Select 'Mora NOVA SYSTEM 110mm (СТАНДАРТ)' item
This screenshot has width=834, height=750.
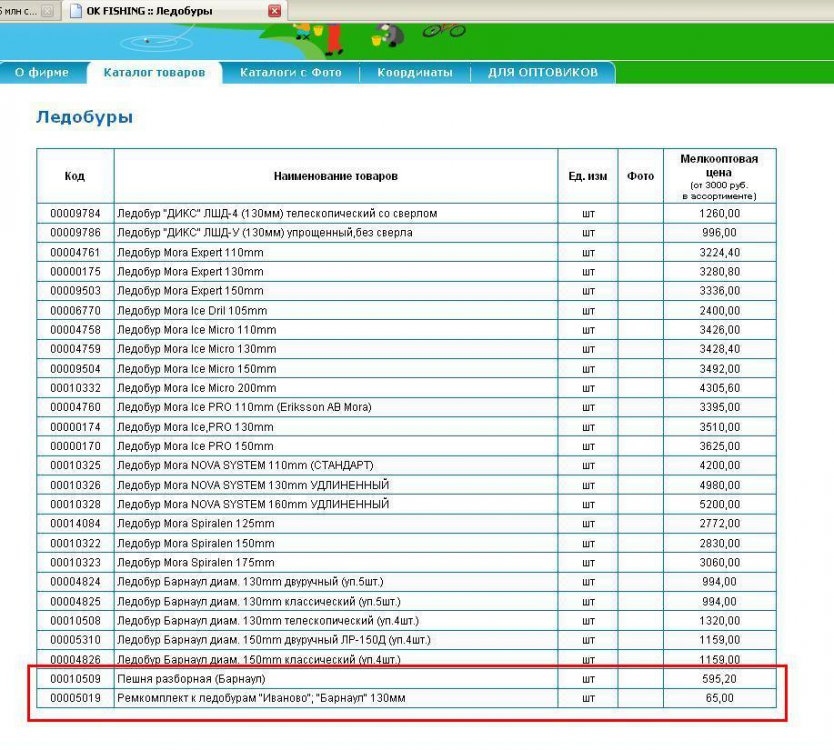point(245,465)
